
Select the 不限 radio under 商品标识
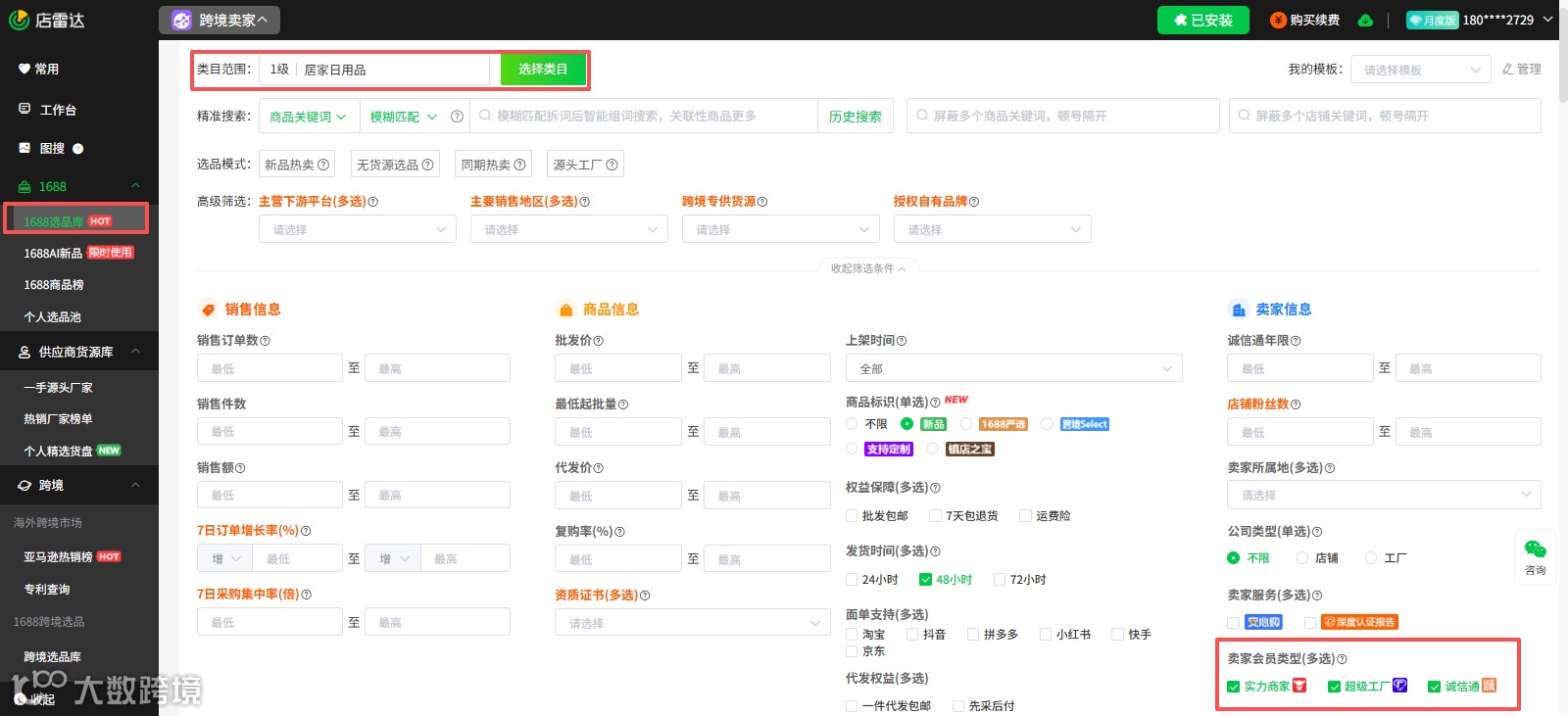(x=852, y=424)
